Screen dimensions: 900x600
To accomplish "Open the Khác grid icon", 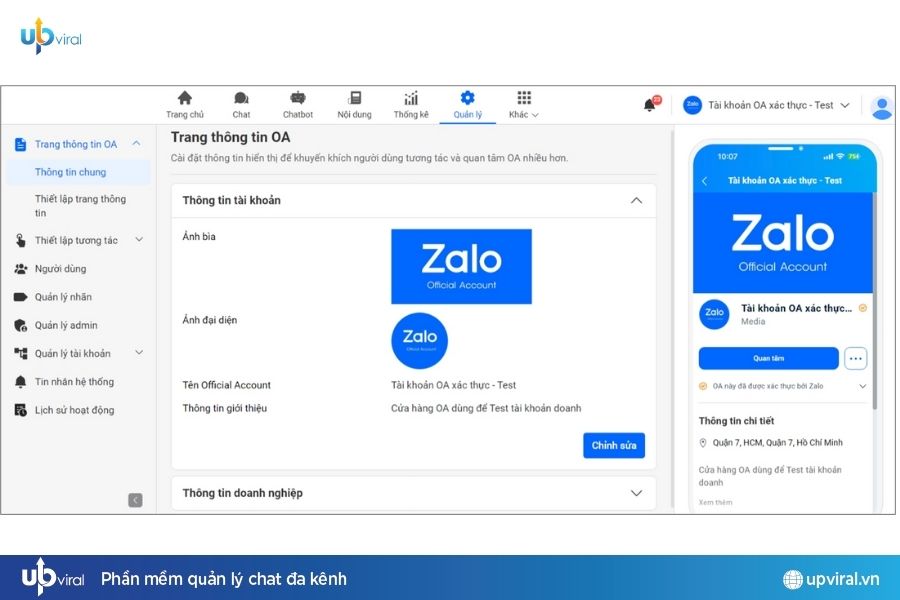I will (x=524, y=98).
